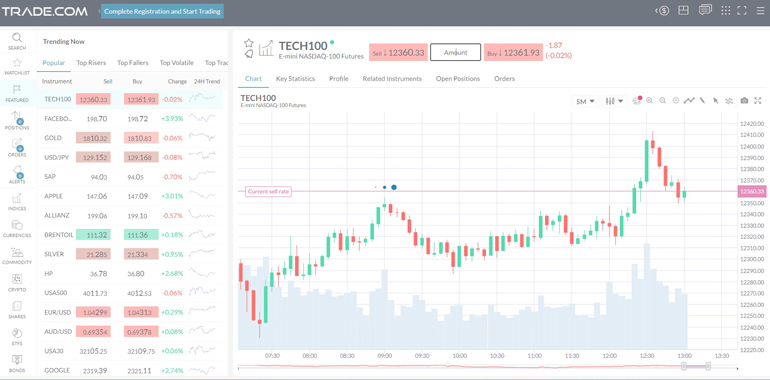Zoom in on the chart

click(x=650, y=101)
